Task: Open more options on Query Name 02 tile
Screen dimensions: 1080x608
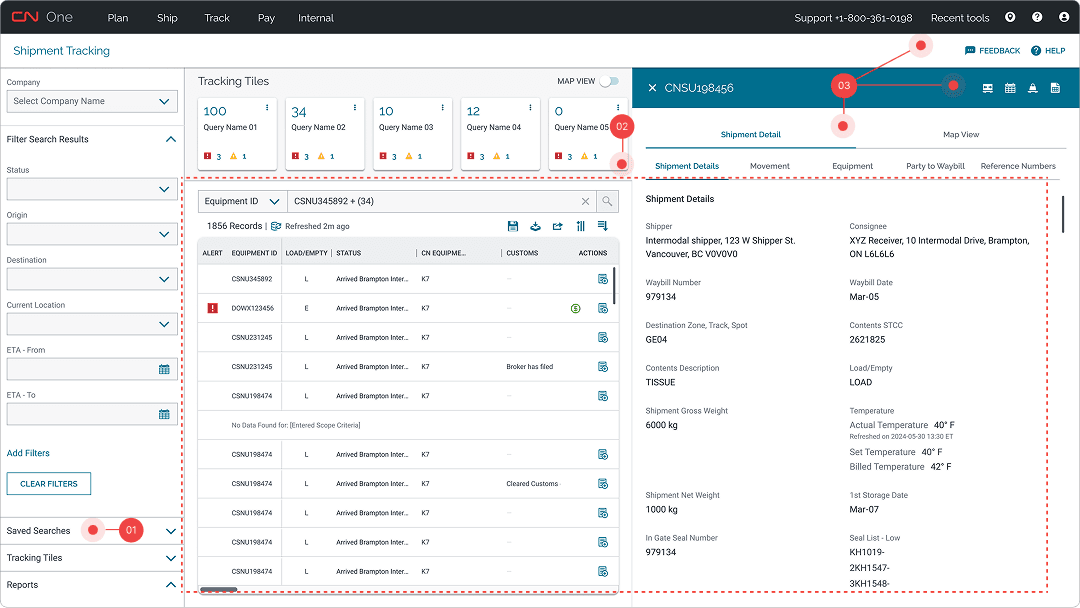Action: click(355, 107)
